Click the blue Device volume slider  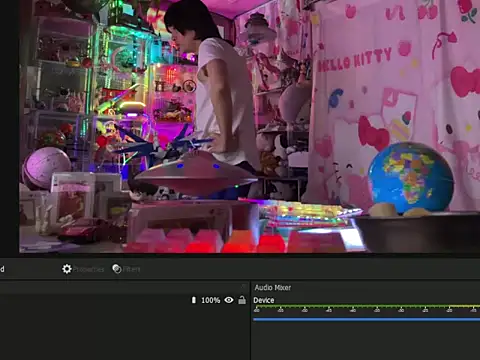pos(366,319)
